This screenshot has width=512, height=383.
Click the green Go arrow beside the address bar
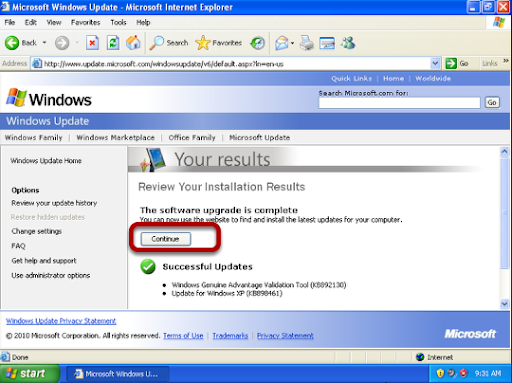point(451,63)
